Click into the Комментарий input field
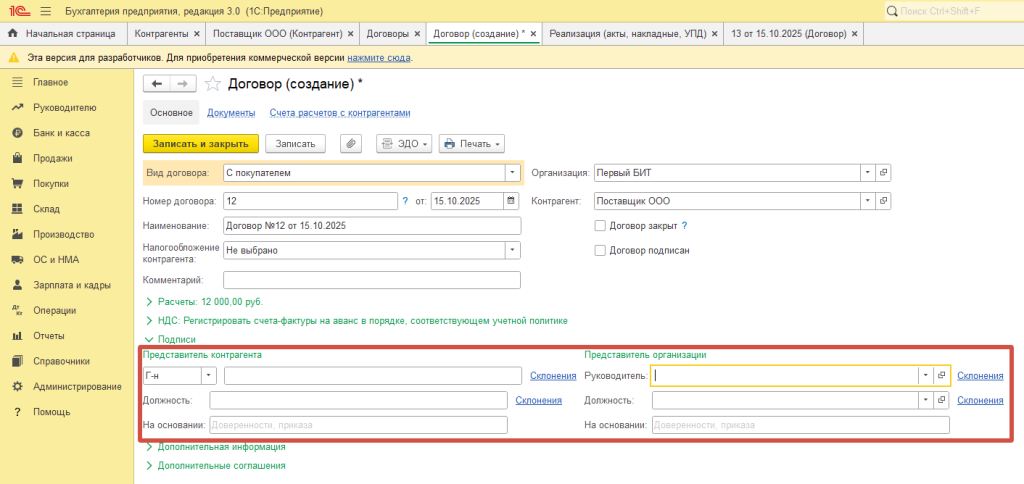 click(371, 280)
